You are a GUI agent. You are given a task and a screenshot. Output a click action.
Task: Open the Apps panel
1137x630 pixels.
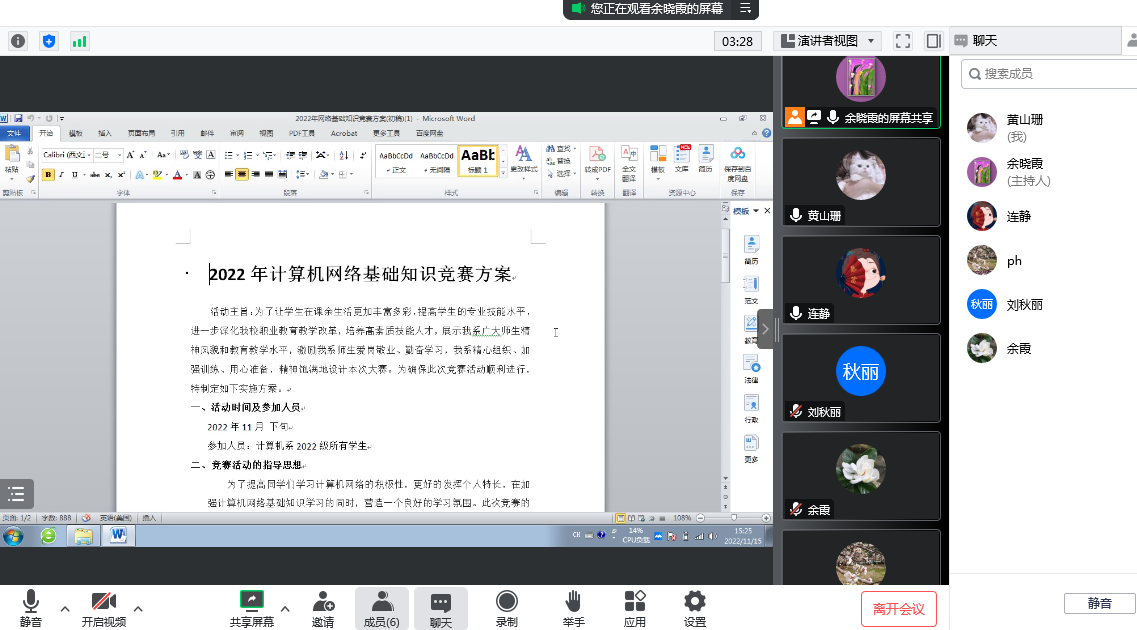[634, 608]
